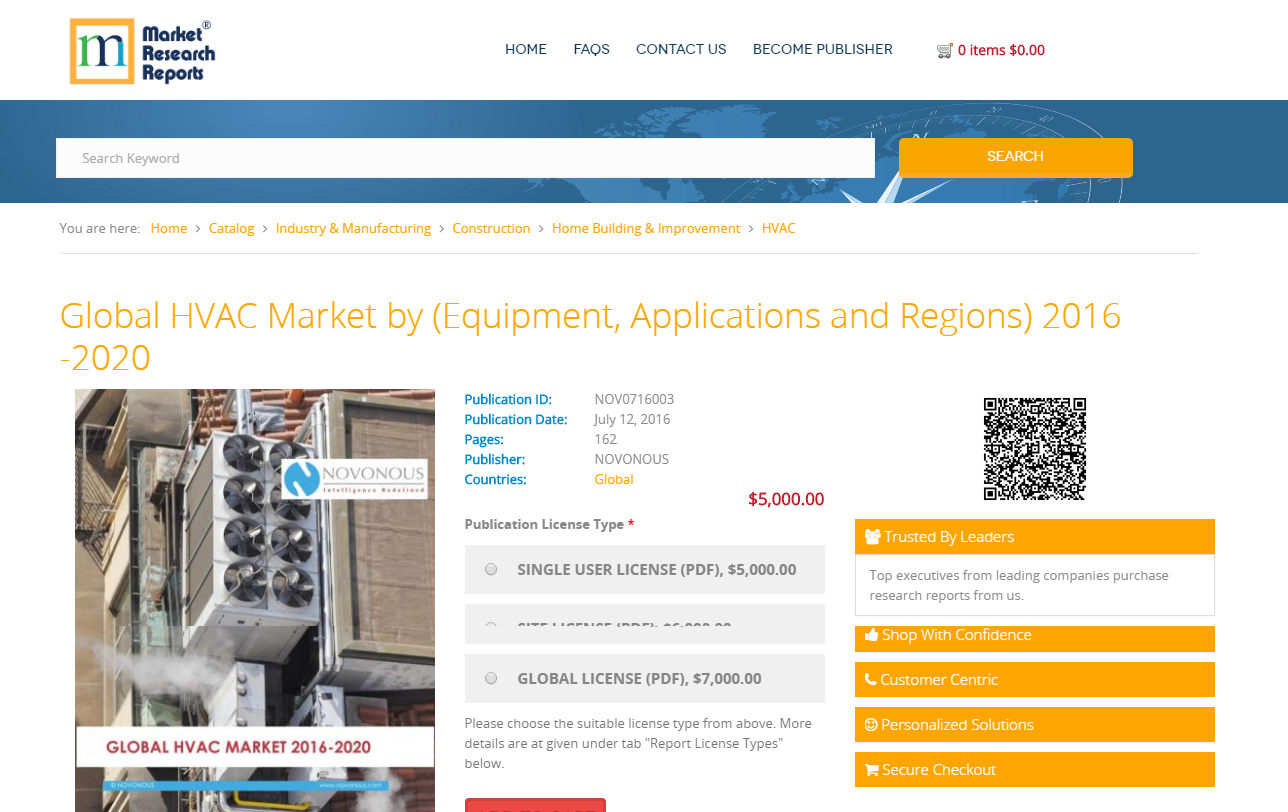Image resolution: width=1288 pixels, height=812 pixels.
Task: Click the smiley Personalized Solutions icon
Action: pos(870,724)
